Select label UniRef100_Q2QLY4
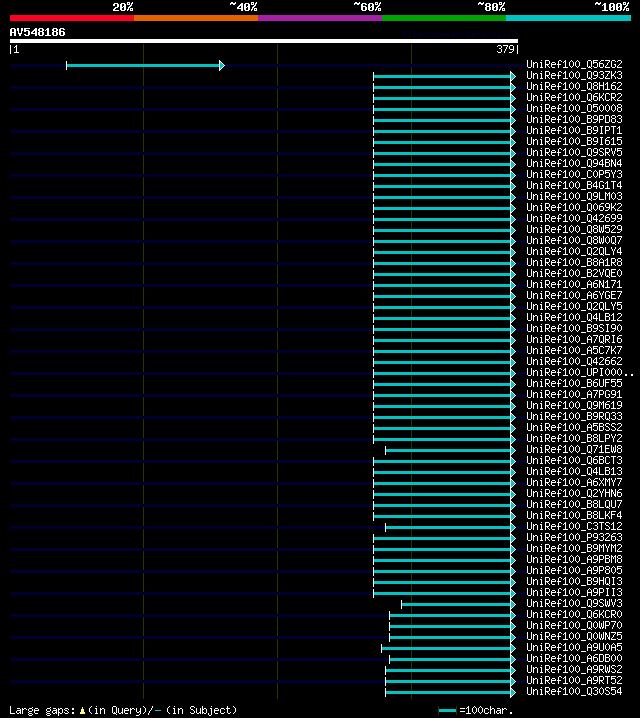 (x=574, y=251)
